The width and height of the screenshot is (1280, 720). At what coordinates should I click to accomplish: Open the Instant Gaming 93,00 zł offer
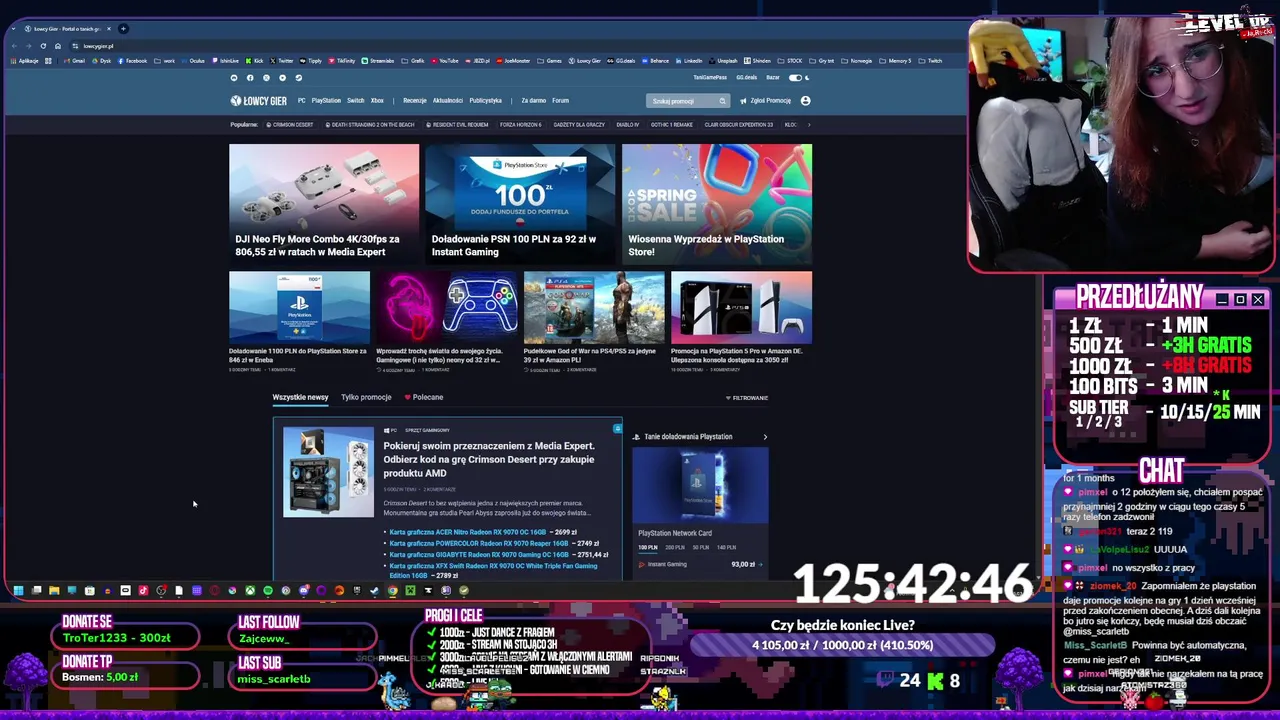click(700, 564)
